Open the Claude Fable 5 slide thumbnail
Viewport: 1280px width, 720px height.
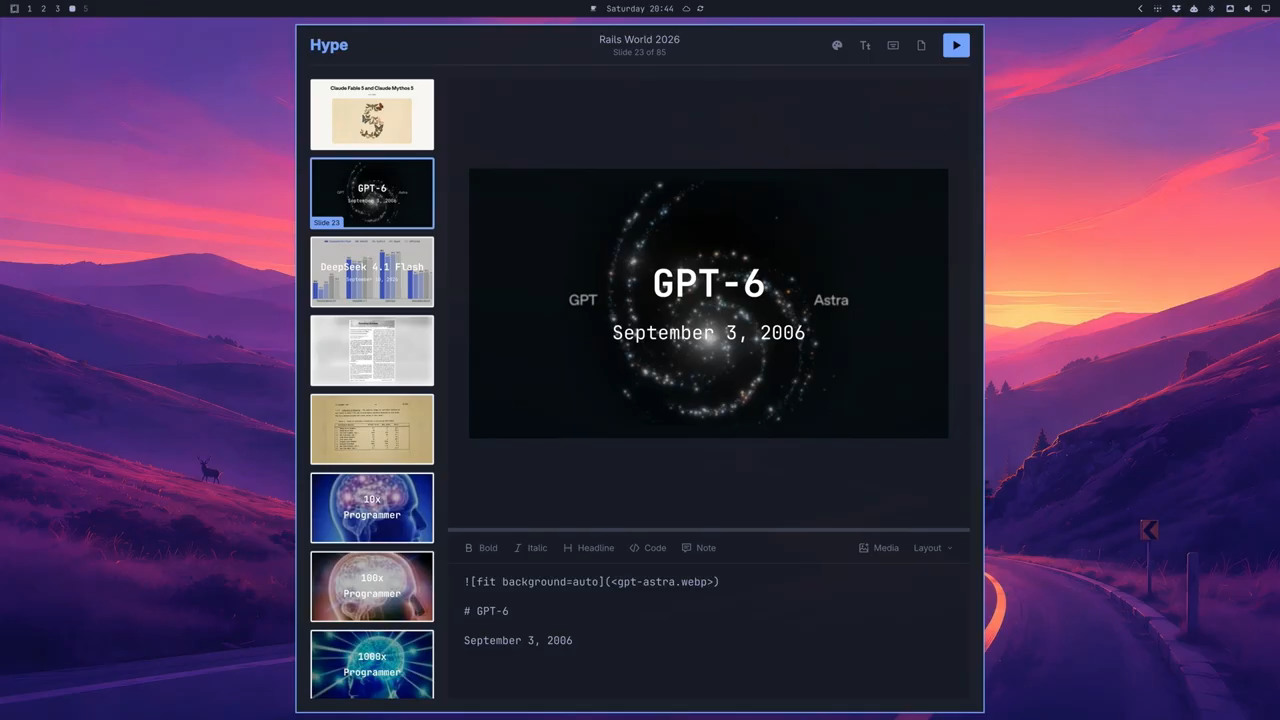coord(372,114)
